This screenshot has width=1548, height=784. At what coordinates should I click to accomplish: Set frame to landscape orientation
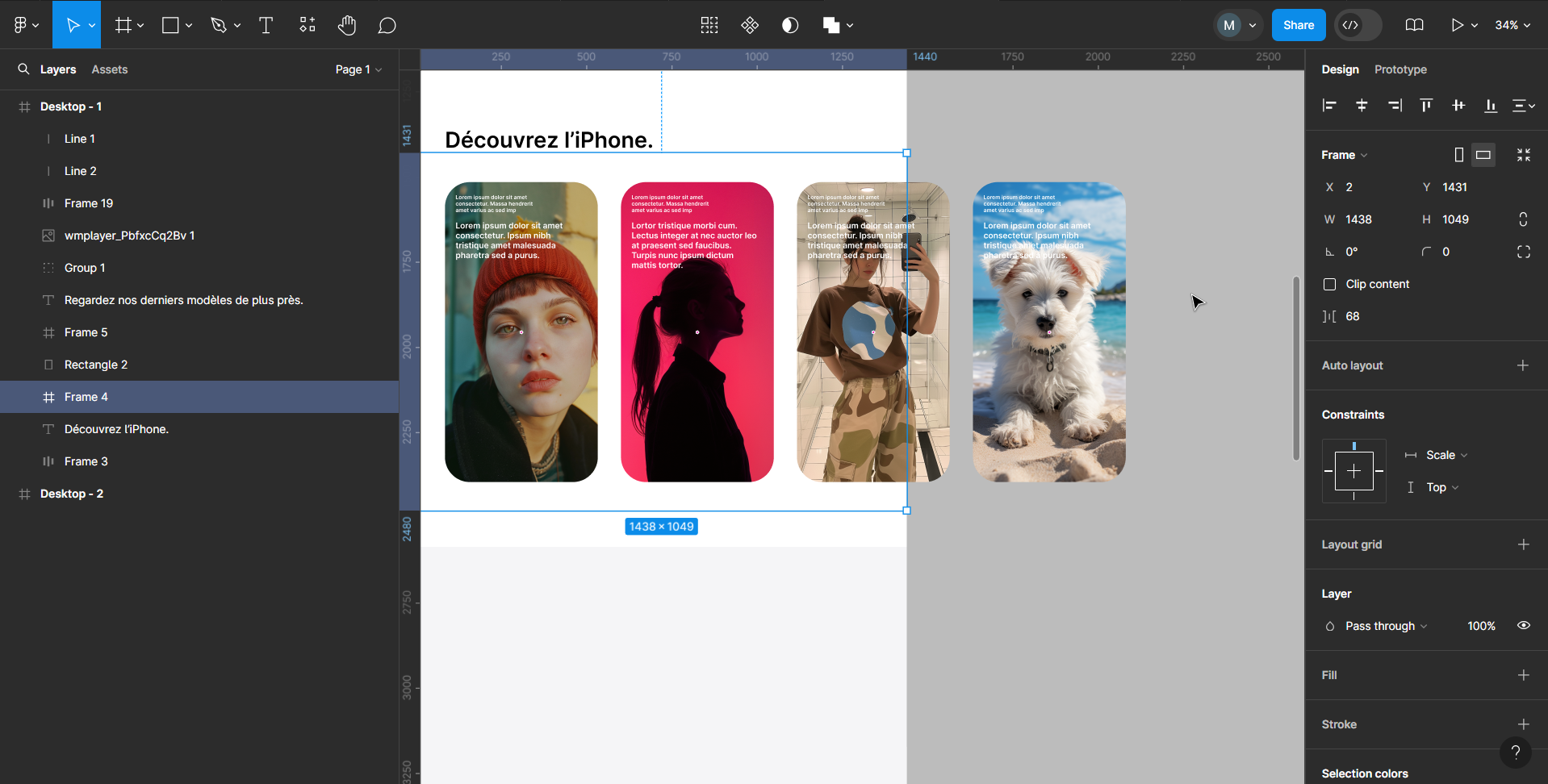pos(1483,155)
